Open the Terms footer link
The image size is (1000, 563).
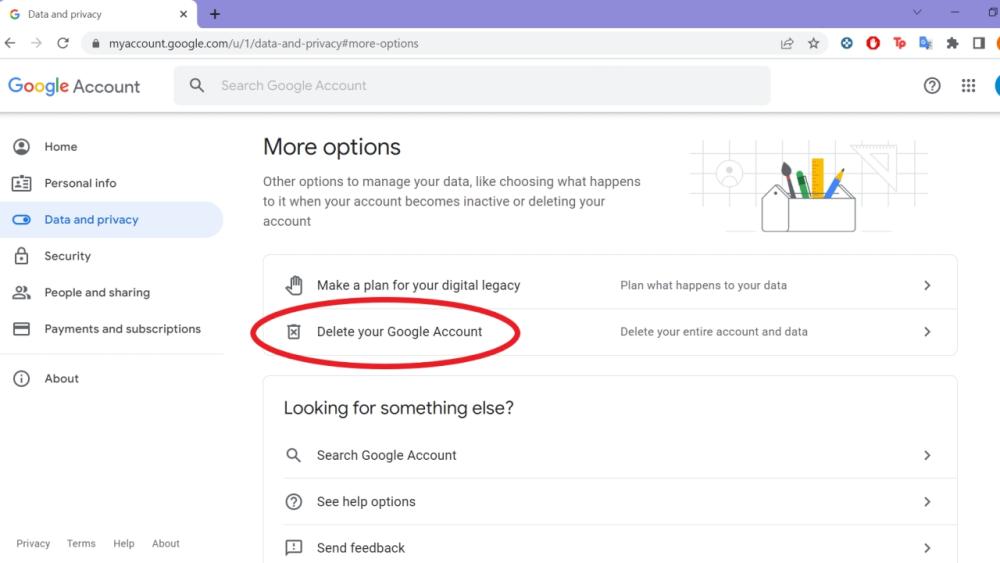pos(81,543)
